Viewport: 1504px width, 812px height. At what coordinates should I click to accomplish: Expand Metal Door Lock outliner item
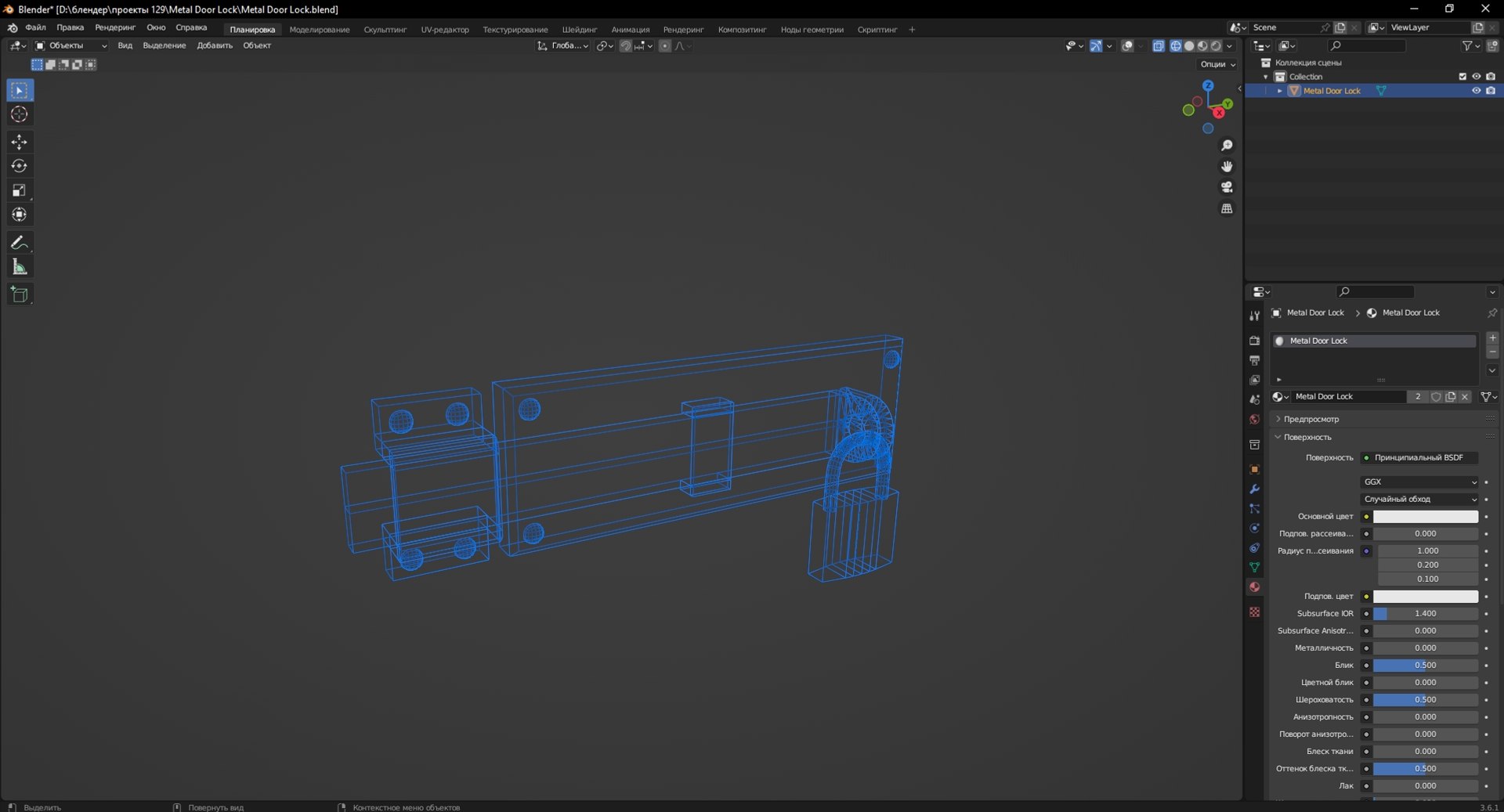pyautogui.click(x=1280, y=91)
